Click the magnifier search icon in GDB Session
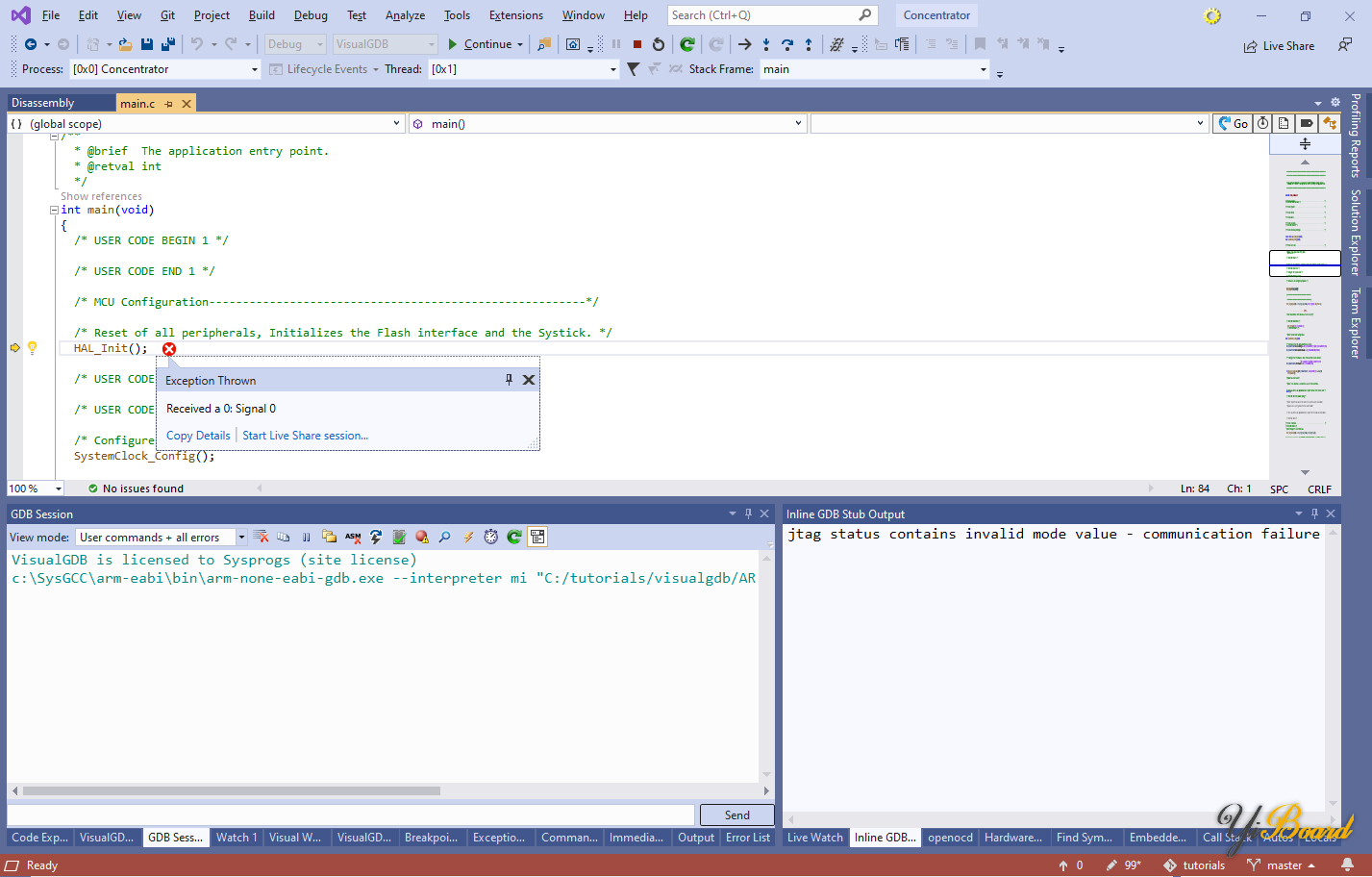The image size is (1372, 877). 444,537
